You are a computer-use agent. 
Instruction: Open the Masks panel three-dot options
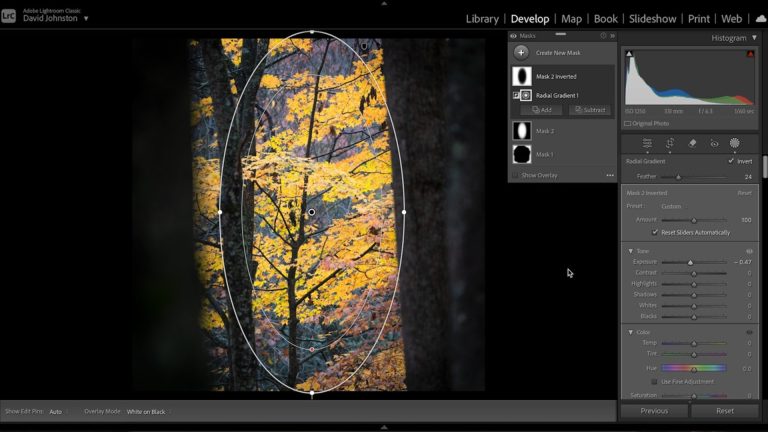pos(609,175)
